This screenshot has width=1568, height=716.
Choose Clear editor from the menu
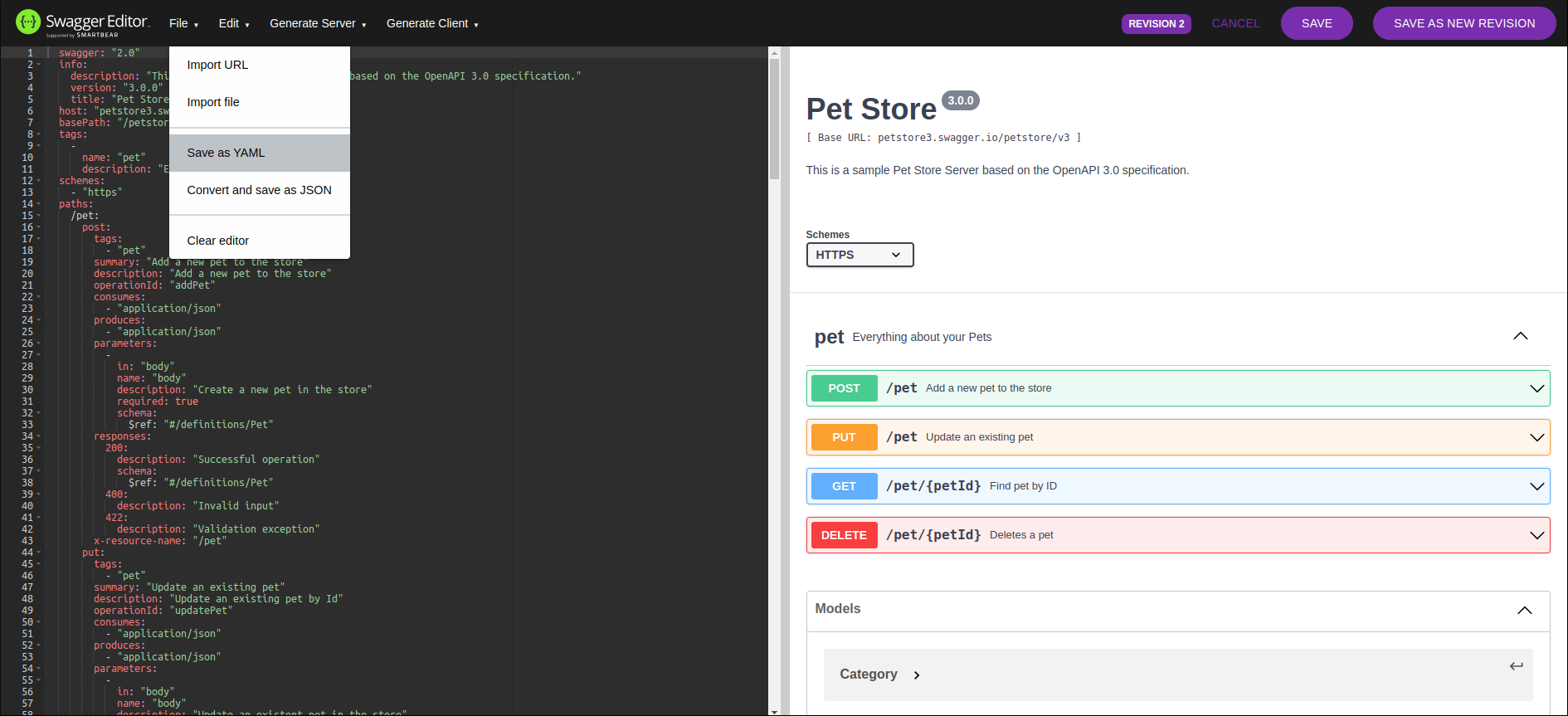217,241
